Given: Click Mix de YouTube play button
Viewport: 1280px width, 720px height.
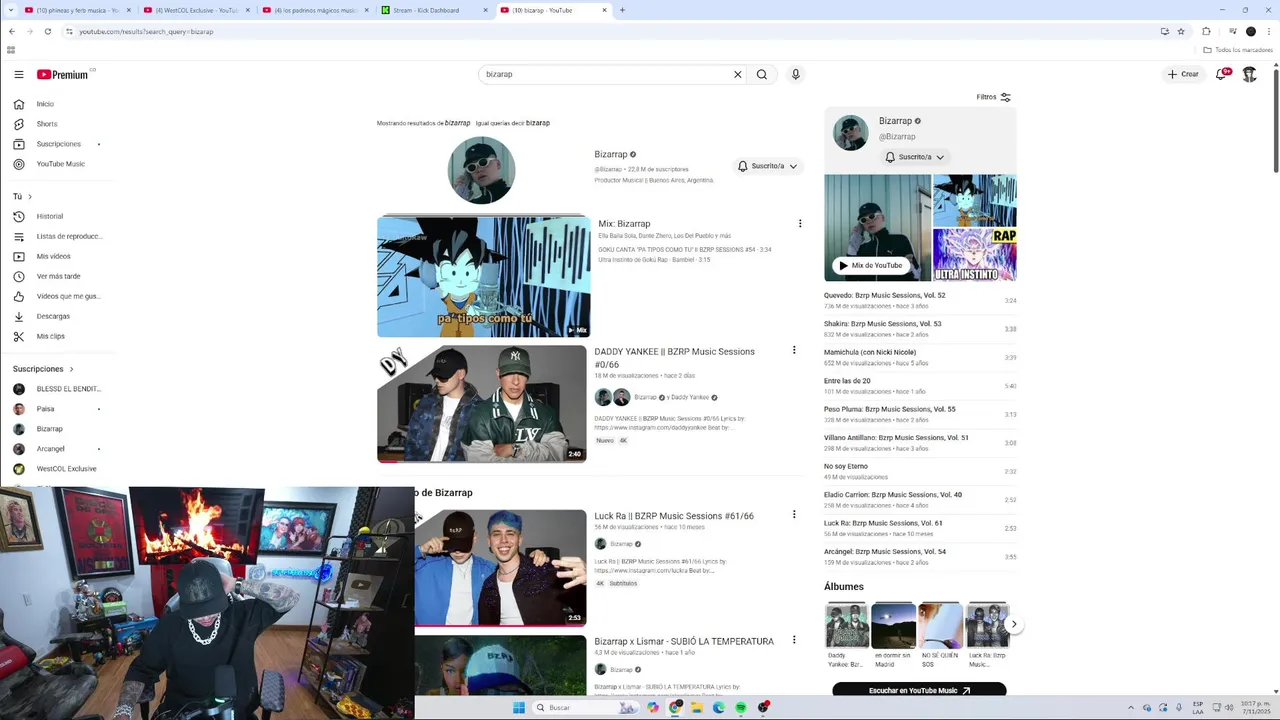Looking at the screenshot, I should (x=871, y=265).
